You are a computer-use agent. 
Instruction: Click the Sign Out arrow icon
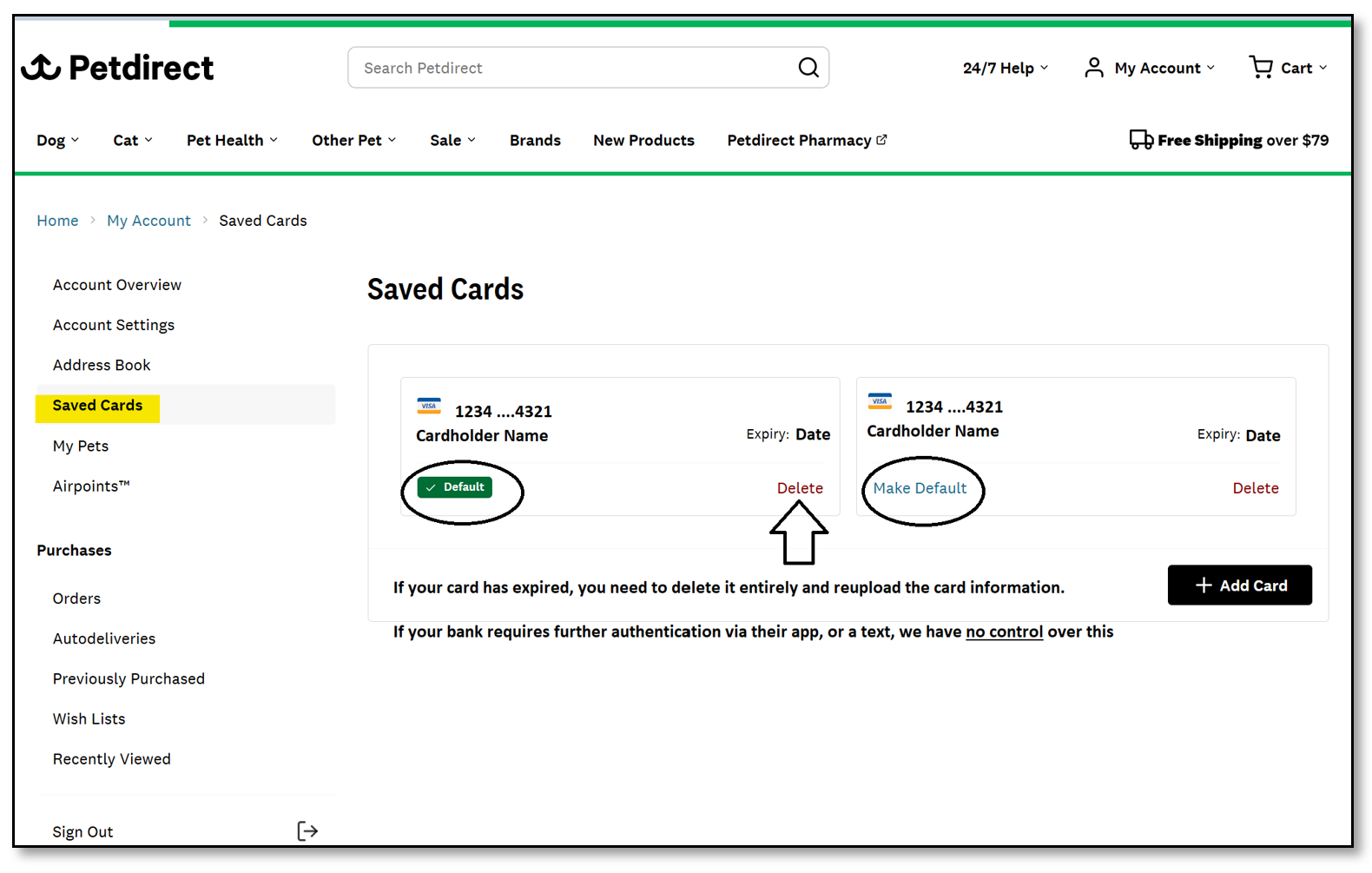click(307, 831)
